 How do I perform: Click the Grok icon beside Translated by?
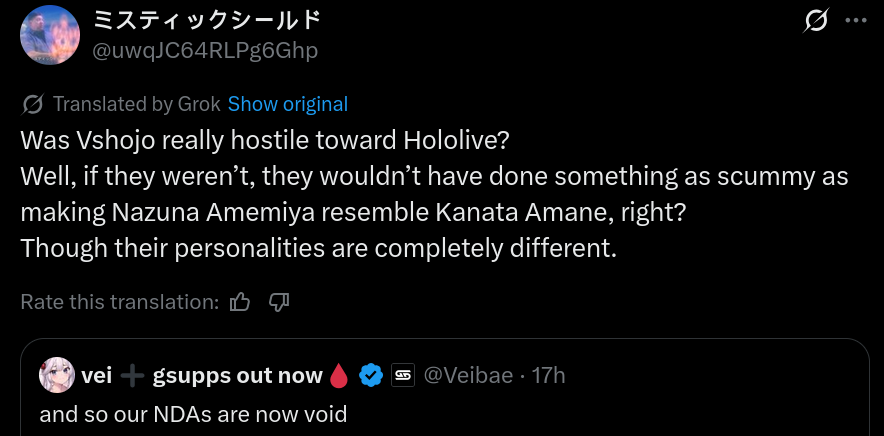pyautogui.click(x=32, y=104)
